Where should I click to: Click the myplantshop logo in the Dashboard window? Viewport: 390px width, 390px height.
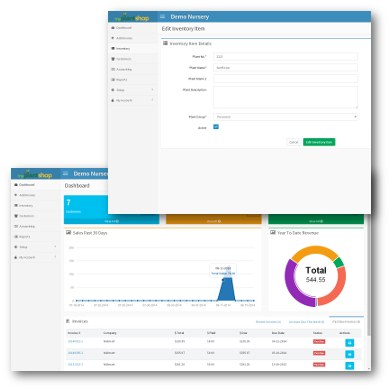tap(35, 174)
